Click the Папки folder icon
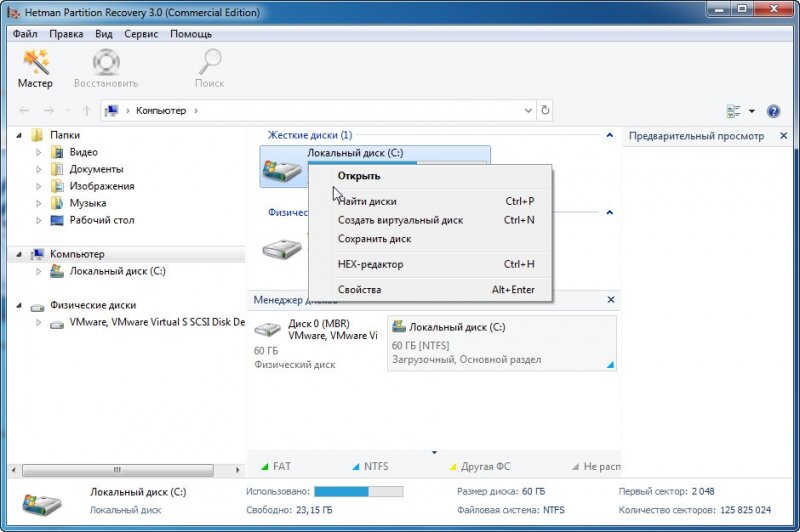The width and height of the screenshot is (800, 532). point(37,135)
